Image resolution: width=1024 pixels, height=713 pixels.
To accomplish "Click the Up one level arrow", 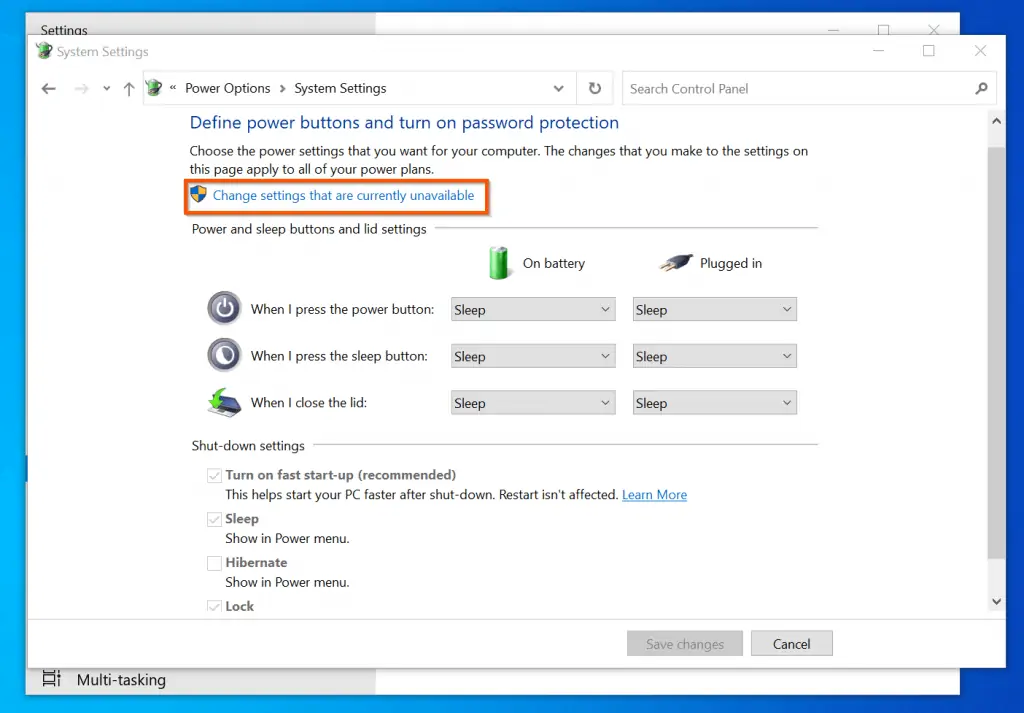I will click(128, 89).
